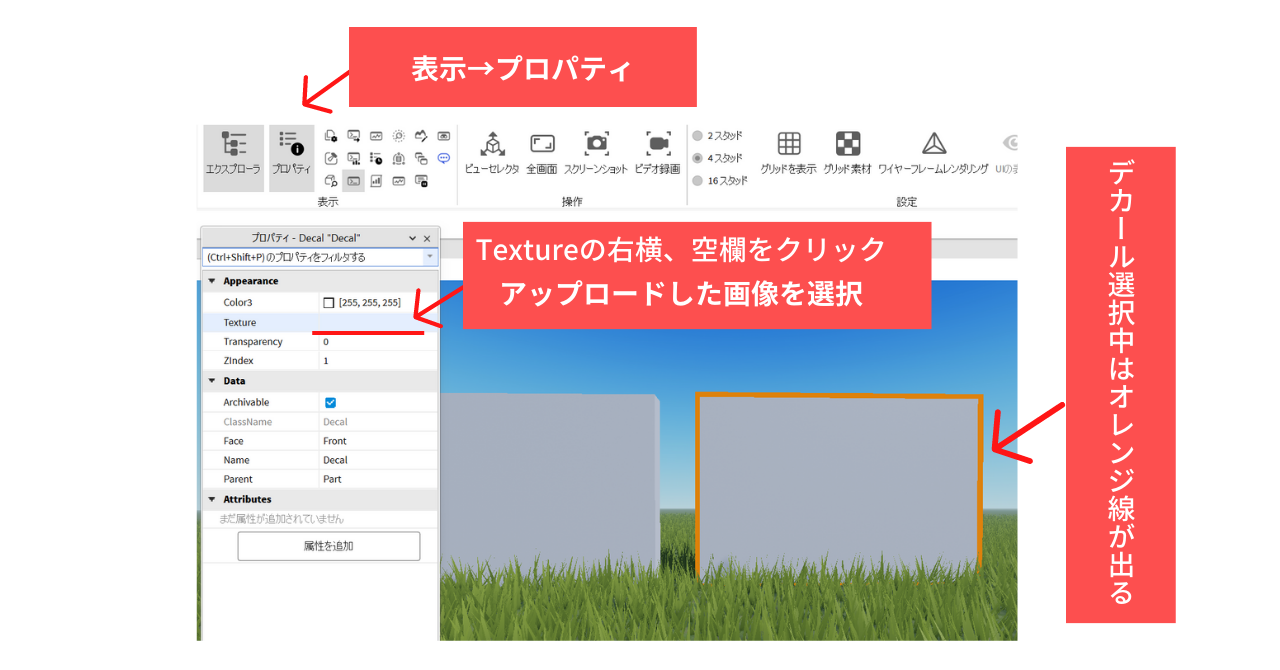Take a スクリーンショット screenshot
Screen dimensions: 1280x670
click(x=596, y=153)
